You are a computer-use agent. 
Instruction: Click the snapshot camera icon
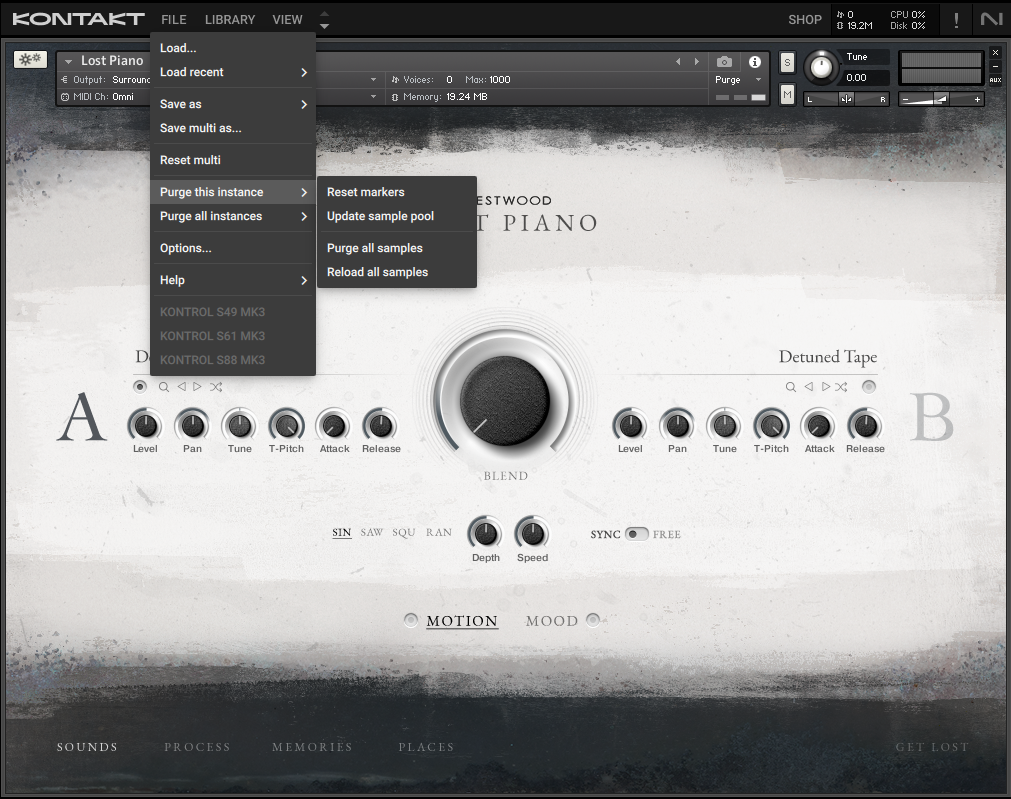click(x=724, y=62)
